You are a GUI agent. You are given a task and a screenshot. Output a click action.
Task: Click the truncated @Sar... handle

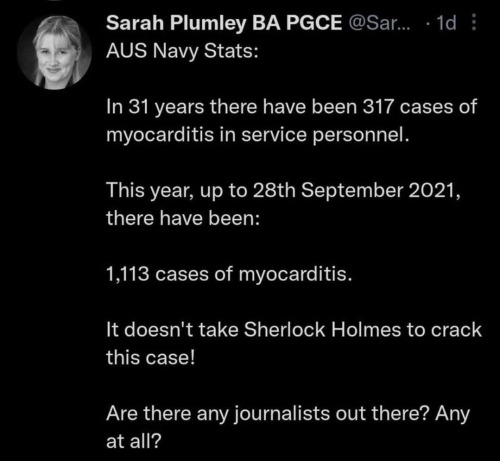(x=380, y=23)
